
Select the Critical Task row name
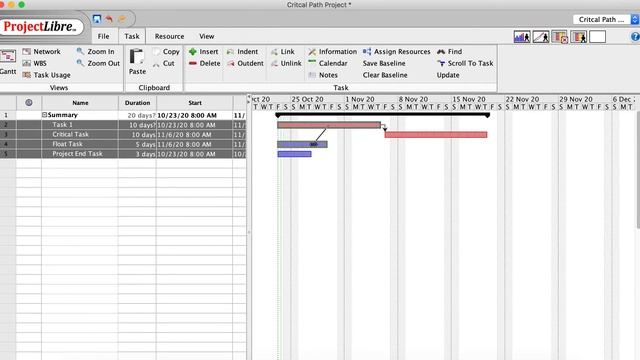click(x=70, y=134)
